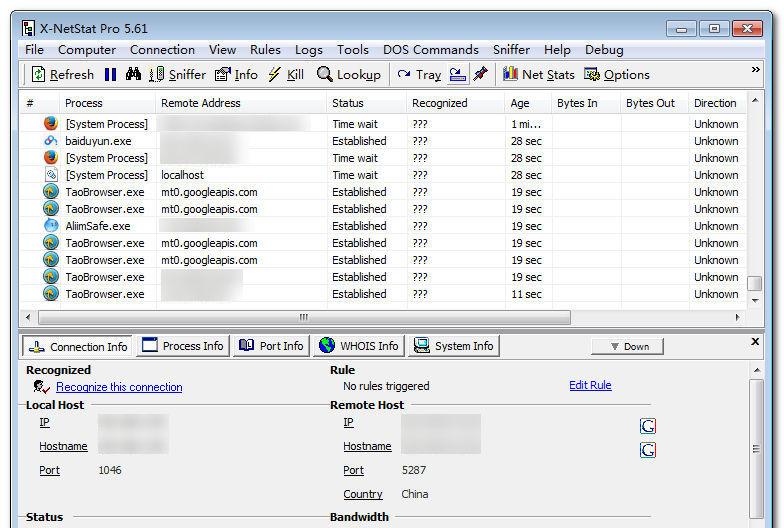Sort by the Status column header

click(x=366, y=103)
